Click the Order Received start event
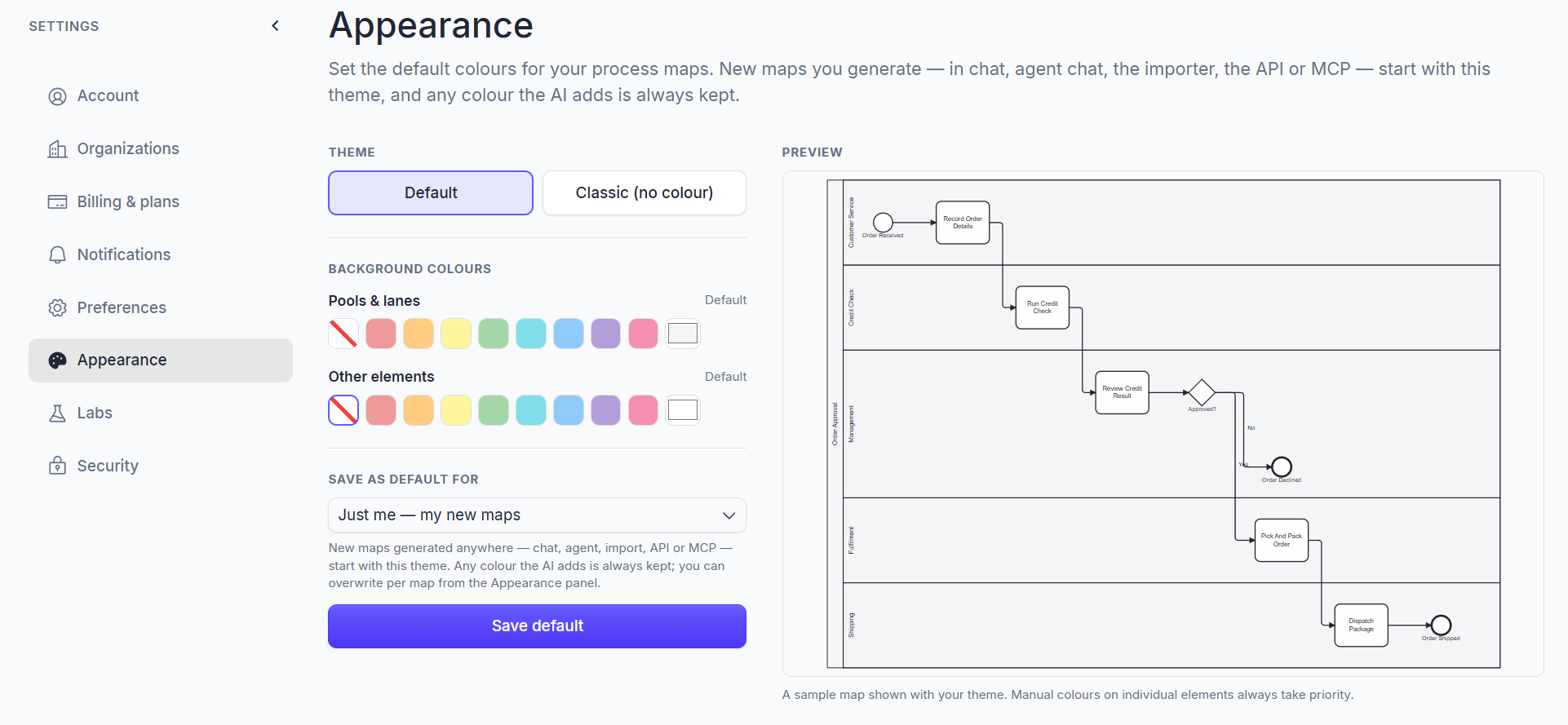This screenshot has width=1568, height=725. click(x=883, y=223)
